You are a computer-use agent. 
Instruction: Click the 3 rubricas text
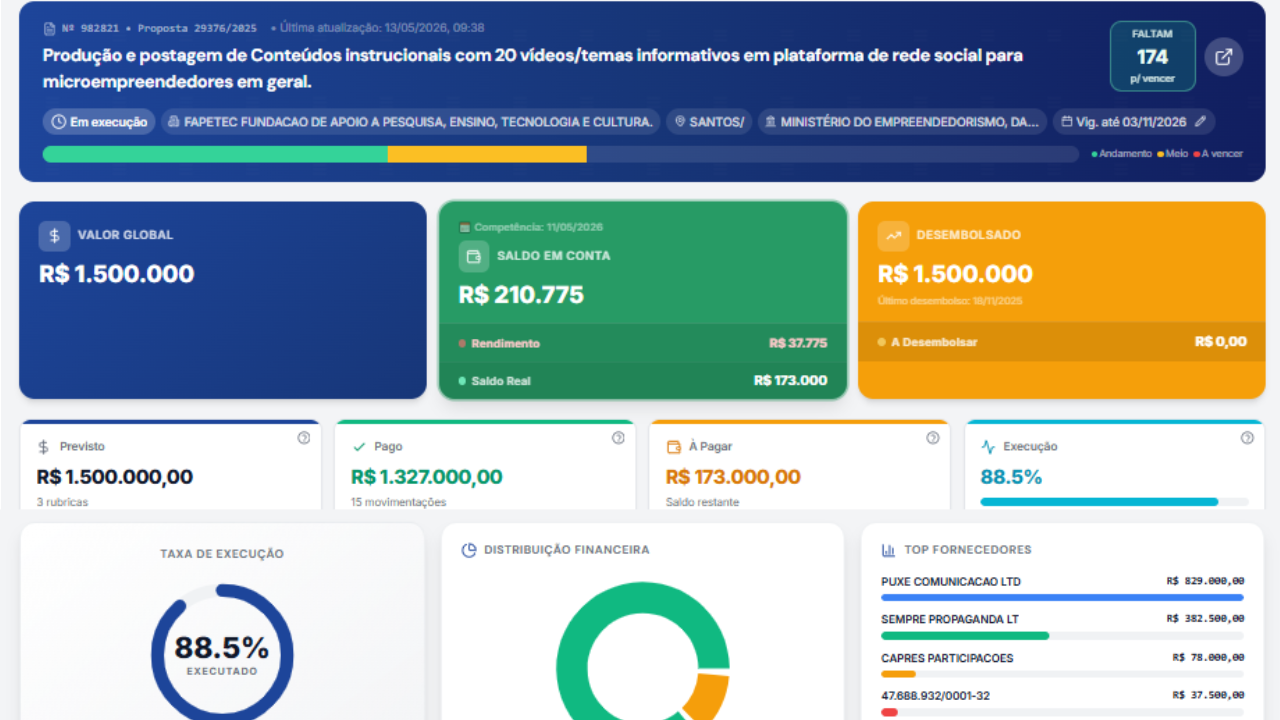[x=63, y=502]
